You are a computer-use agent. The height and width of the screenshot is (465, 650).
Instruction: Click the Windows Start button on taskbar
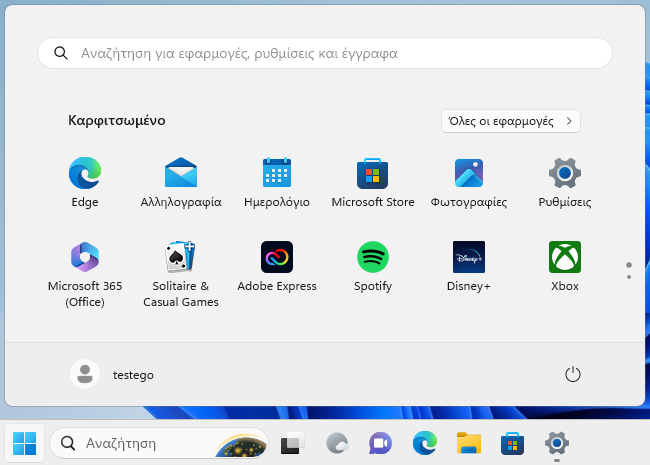coord(24,443)
